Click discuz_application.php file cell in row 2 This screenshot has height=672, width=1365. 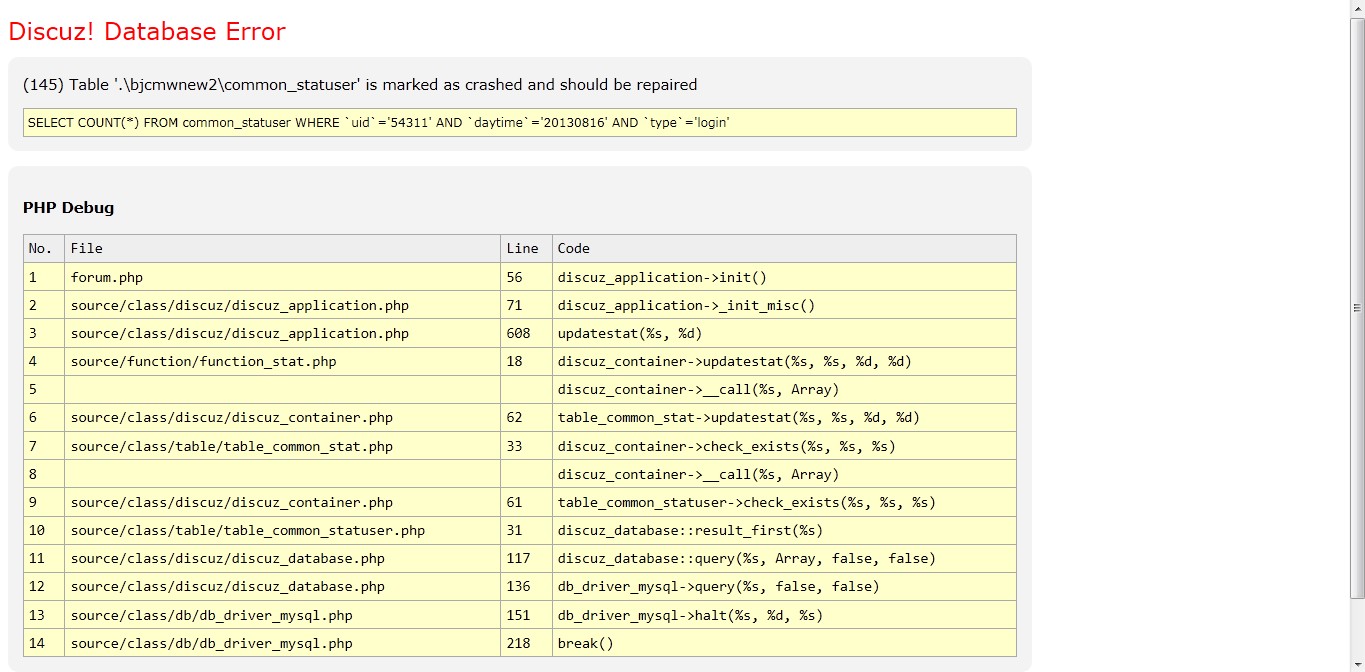click(282, 305)
